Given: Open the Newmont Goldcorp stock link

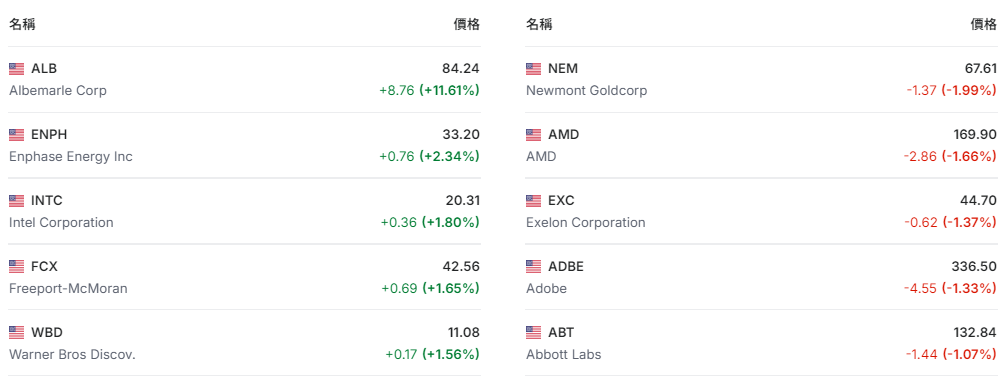Looking at the screenshot, I should pos(586,91).
